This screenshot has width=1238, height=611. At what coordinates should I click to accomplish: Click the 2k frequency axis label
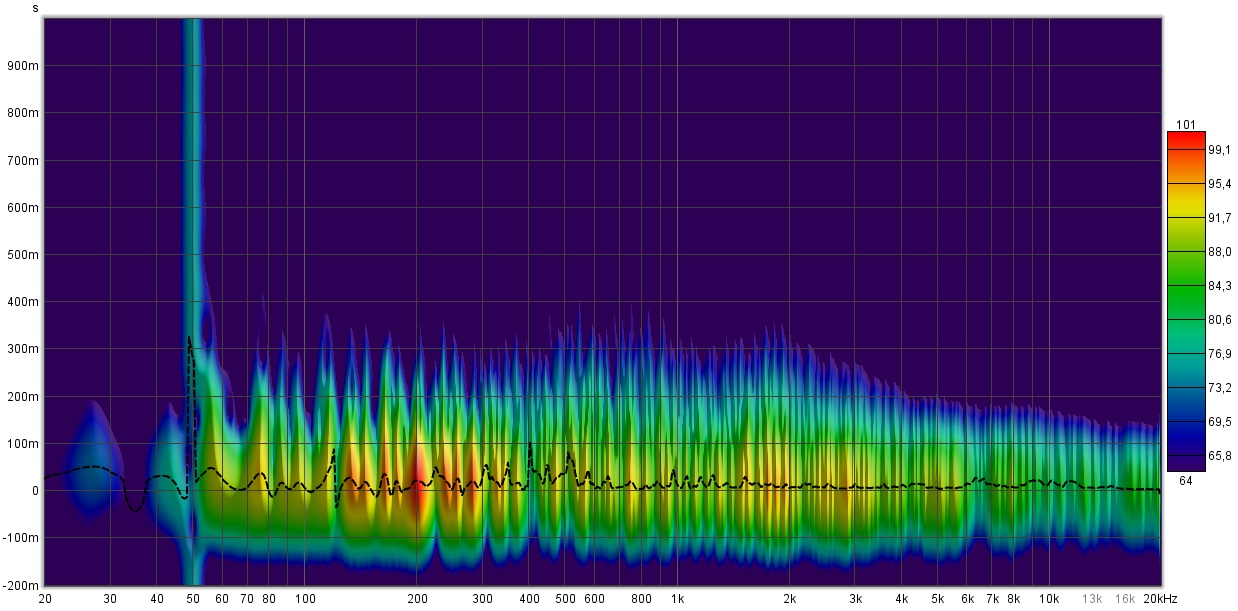click(789, 599)
